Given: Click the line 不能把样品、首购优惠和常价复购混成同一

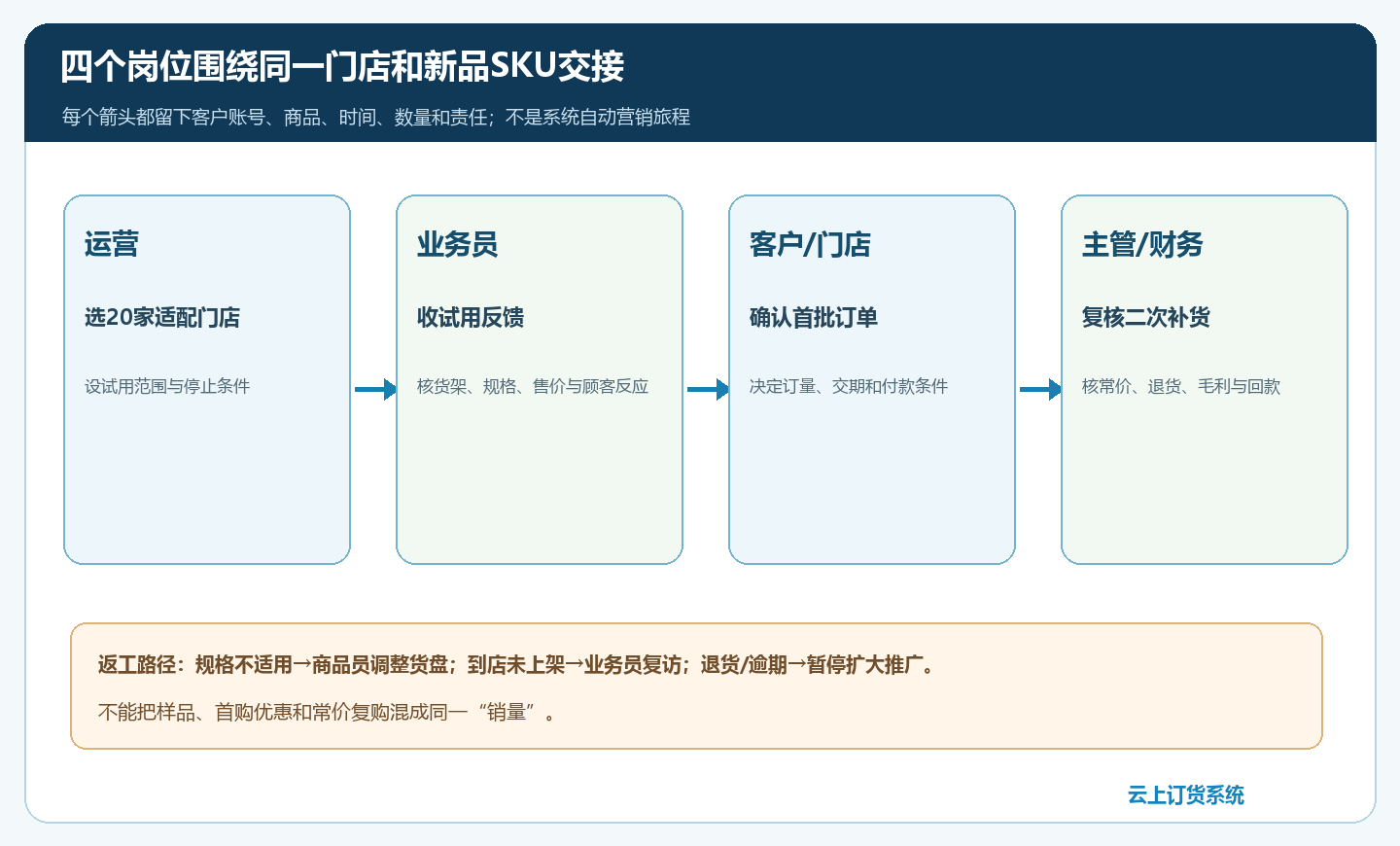Looking at the screenshot, I should (x=328, y=712).
